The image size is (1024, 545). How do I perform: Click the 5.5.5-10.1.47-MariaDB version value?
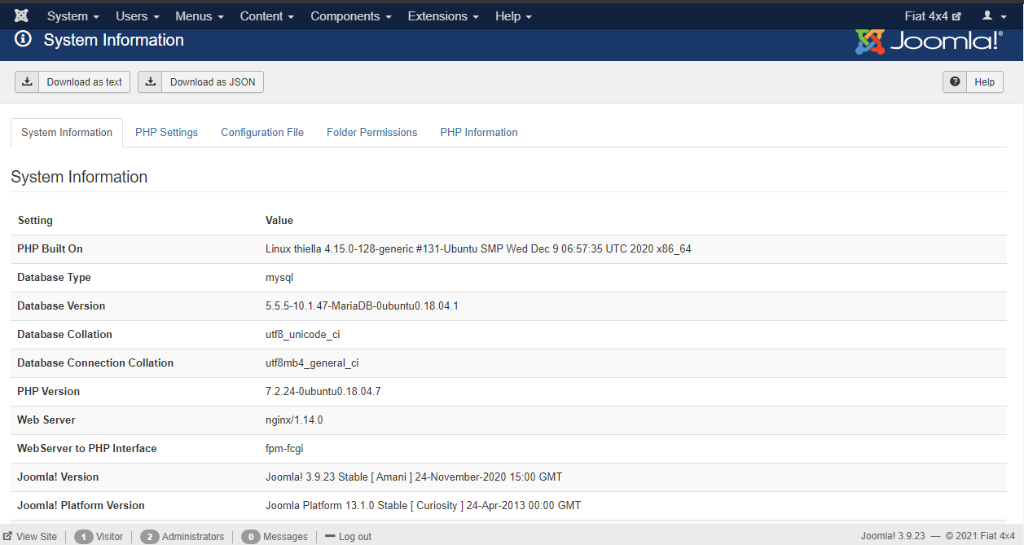(x=362, y=306)
